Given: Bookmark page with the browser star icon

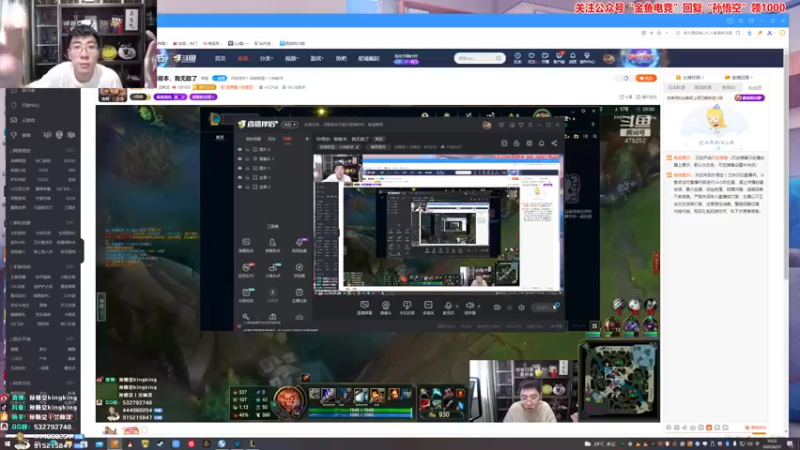Looking at the screenshot, I should (659, 33).
